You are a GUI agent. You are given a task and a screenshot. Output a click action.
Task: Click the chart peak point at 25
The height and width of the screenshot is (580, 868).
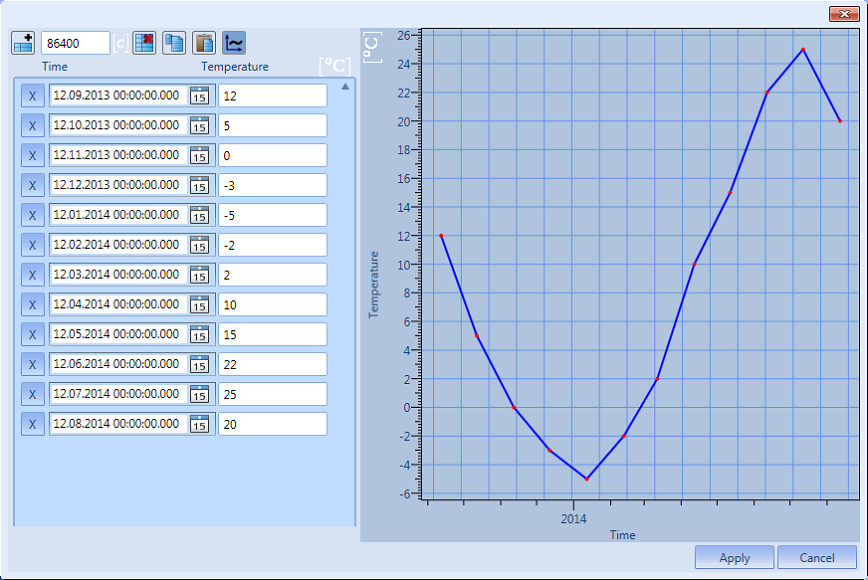(x=803, y=50)
